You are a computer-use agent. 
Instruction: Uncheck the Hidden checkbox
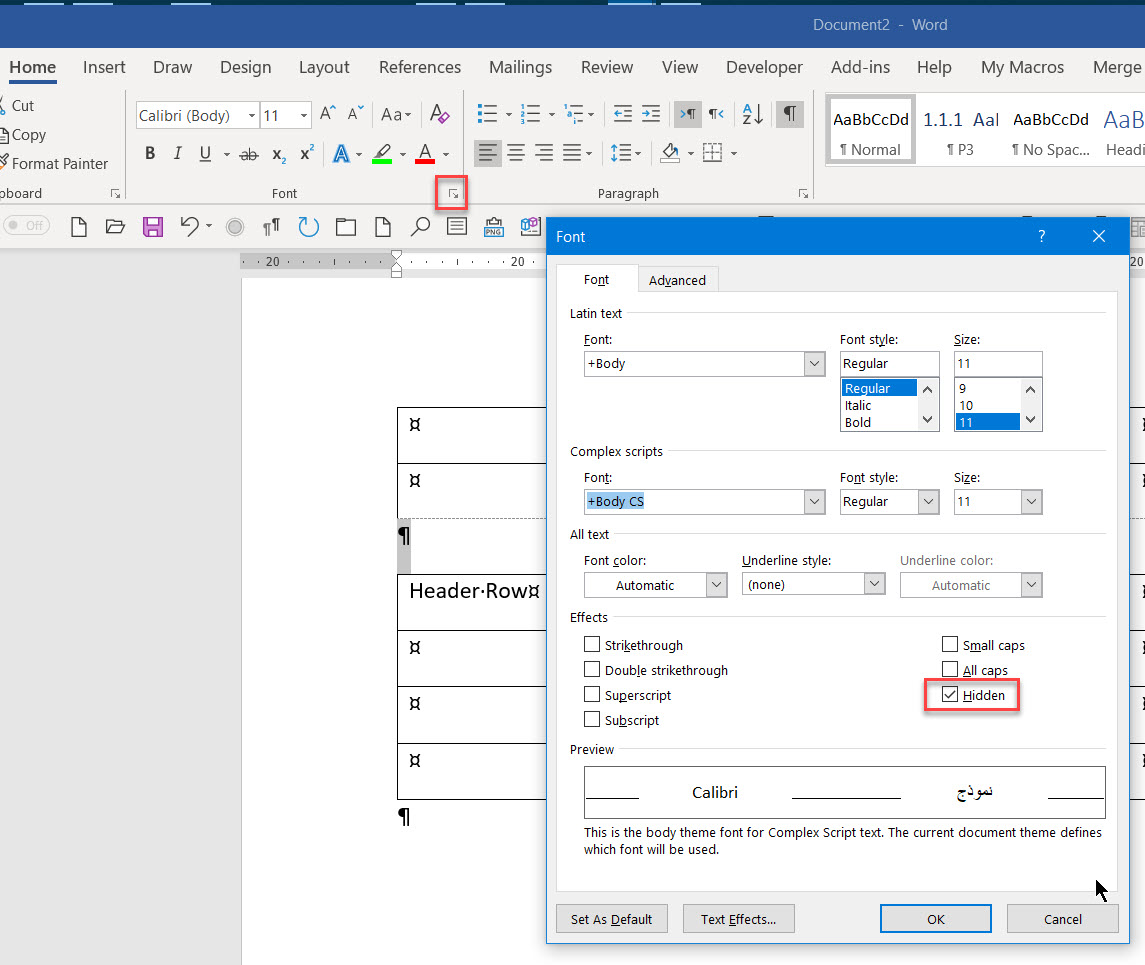(x=950, y=695)
